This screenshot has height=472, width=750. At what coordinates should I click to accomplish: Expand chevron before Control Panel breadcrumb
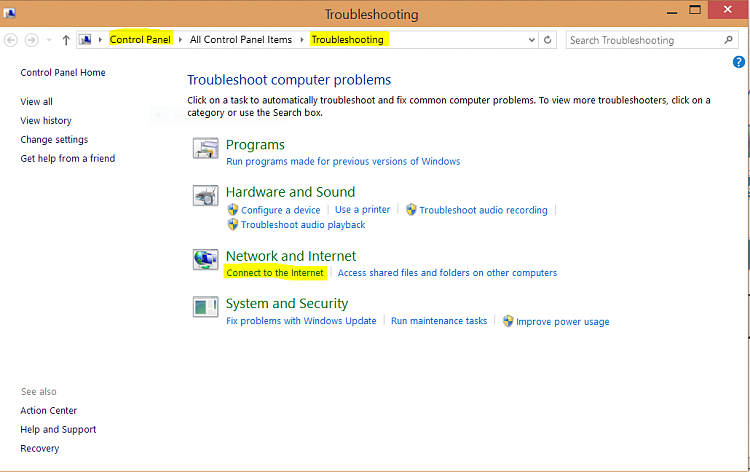tap(100, 40)
